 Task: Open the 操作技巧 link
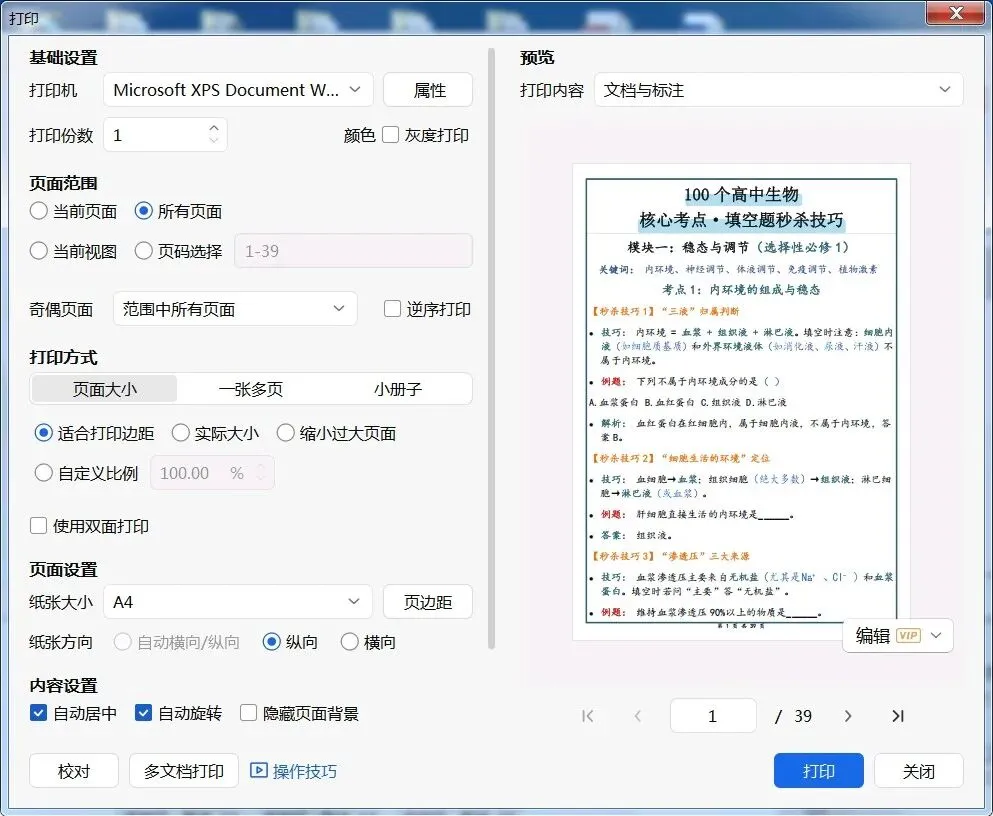pyautogui.click(x=305, y=771)
